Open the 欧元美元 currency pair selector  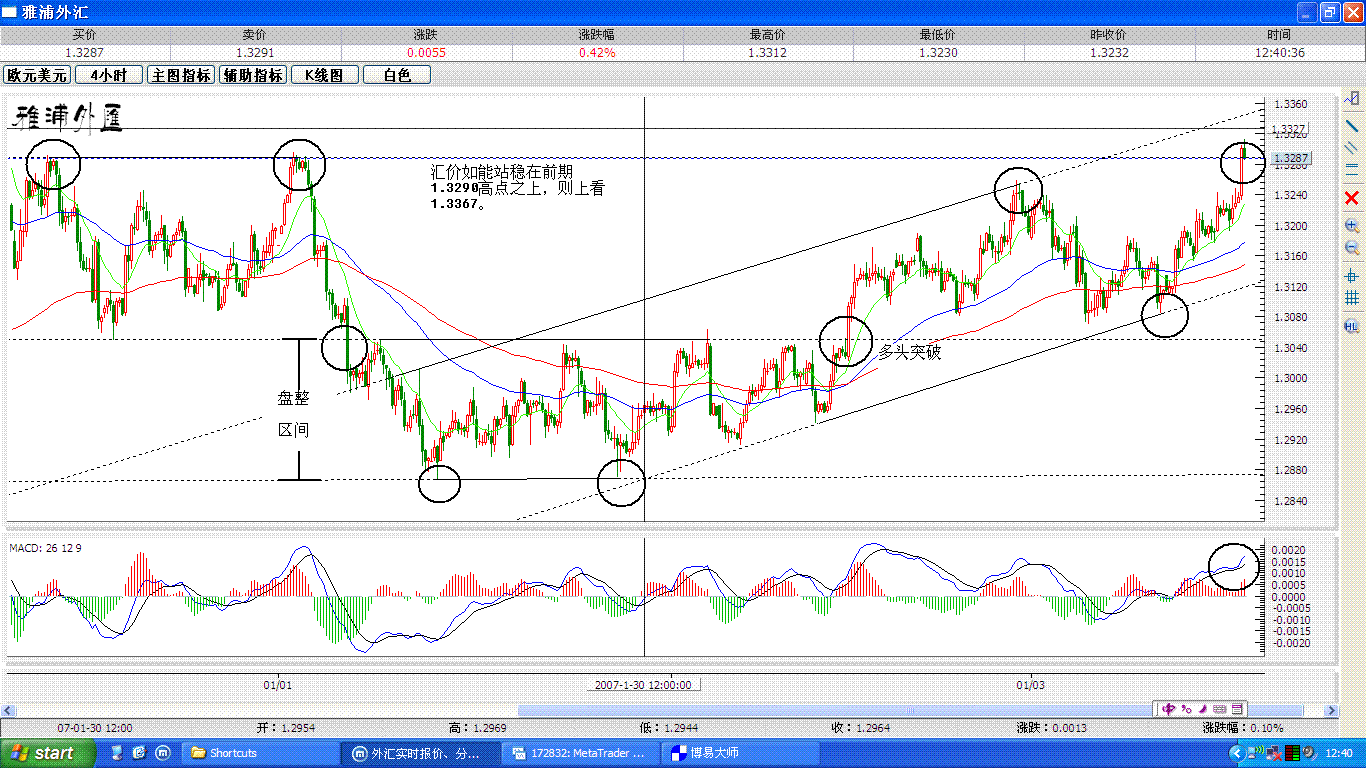coord(37,75)
